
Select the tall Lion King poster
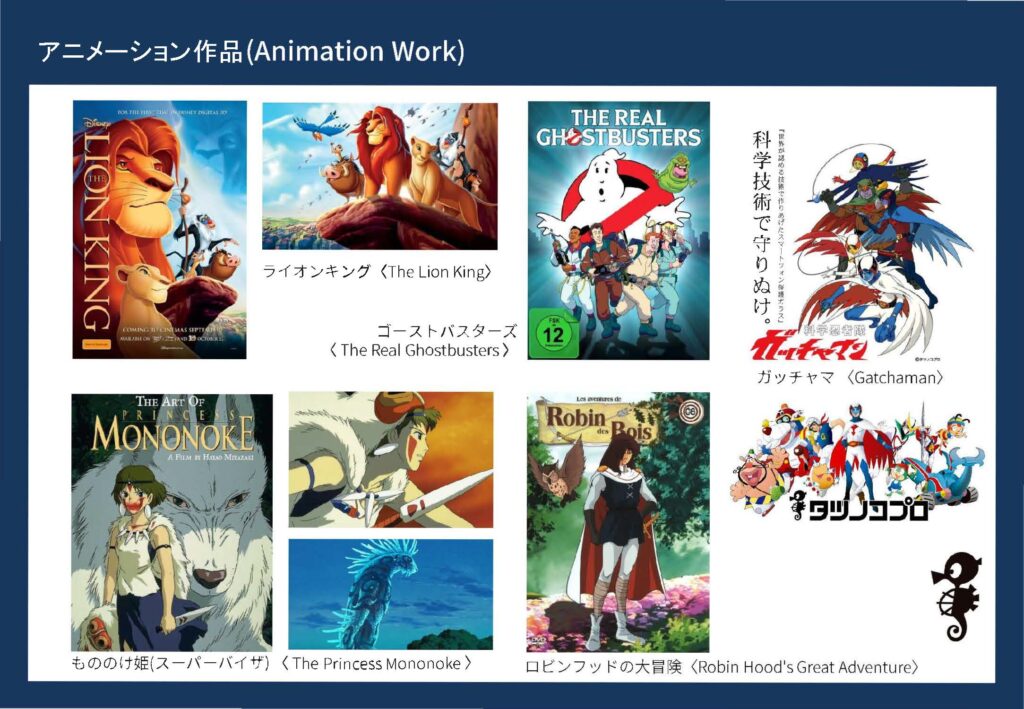click(x=159, y=230)
